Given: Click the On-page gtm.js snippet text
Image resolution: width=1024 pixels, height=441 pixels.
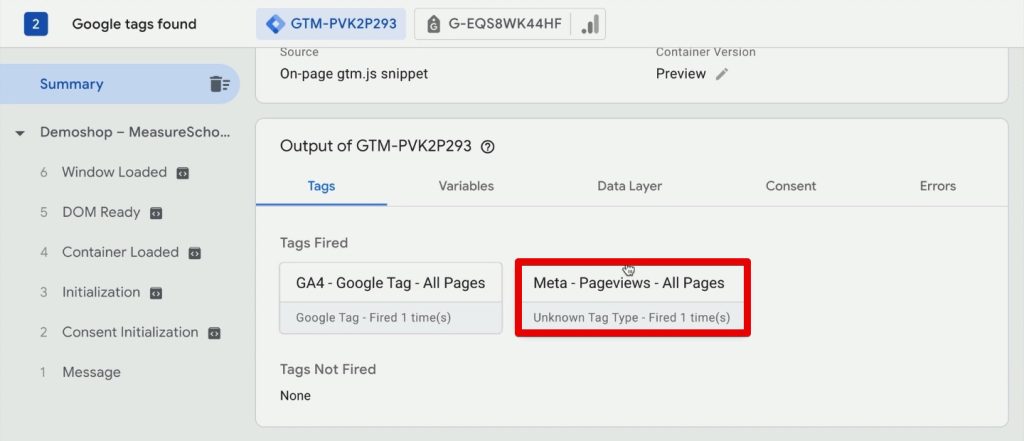Looking at the screenshot, I should pos(354,74).
